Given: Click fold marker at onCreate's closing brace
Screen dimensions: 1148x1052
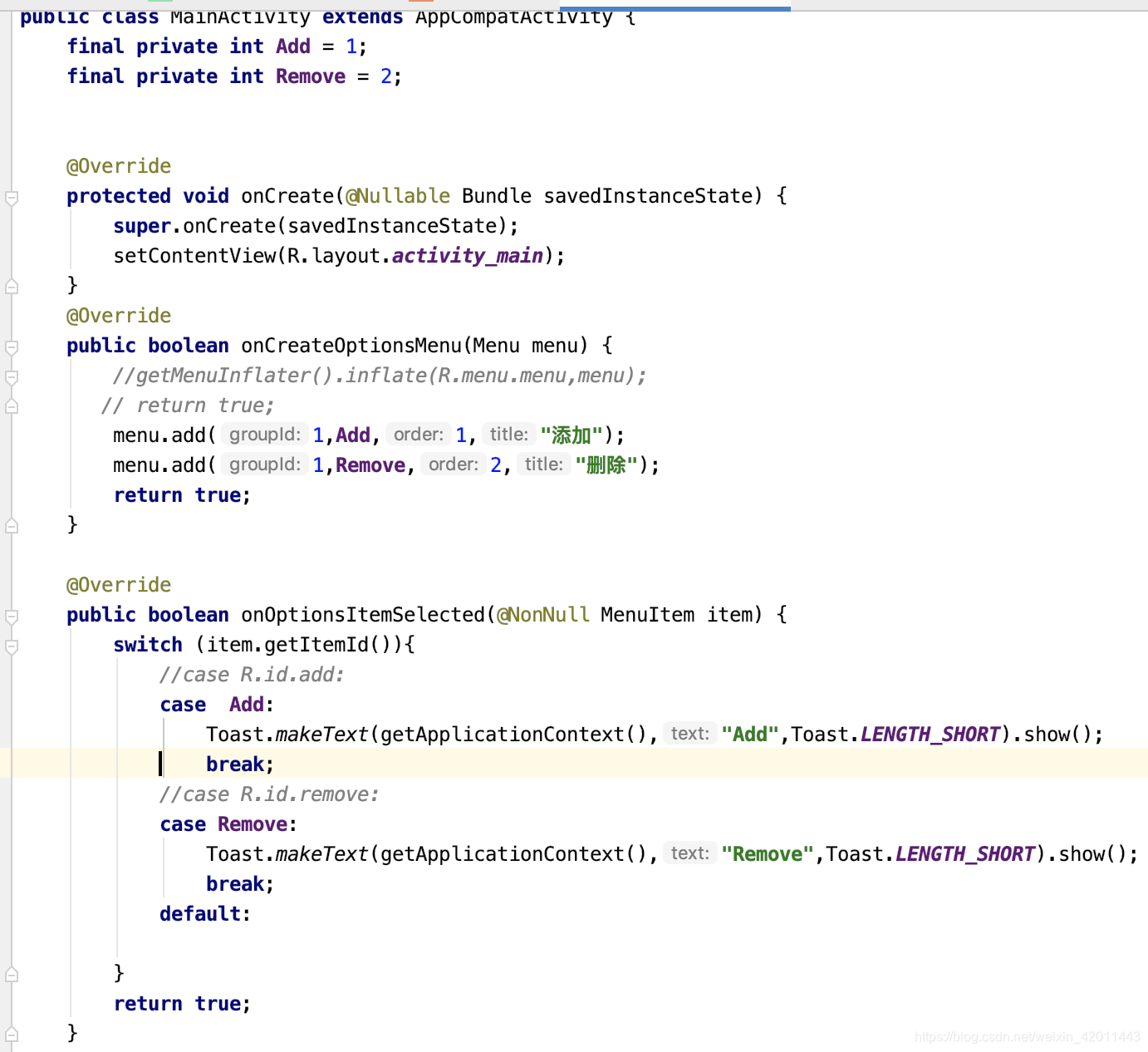Looking at the screenshot, I should tap(12, 286).
